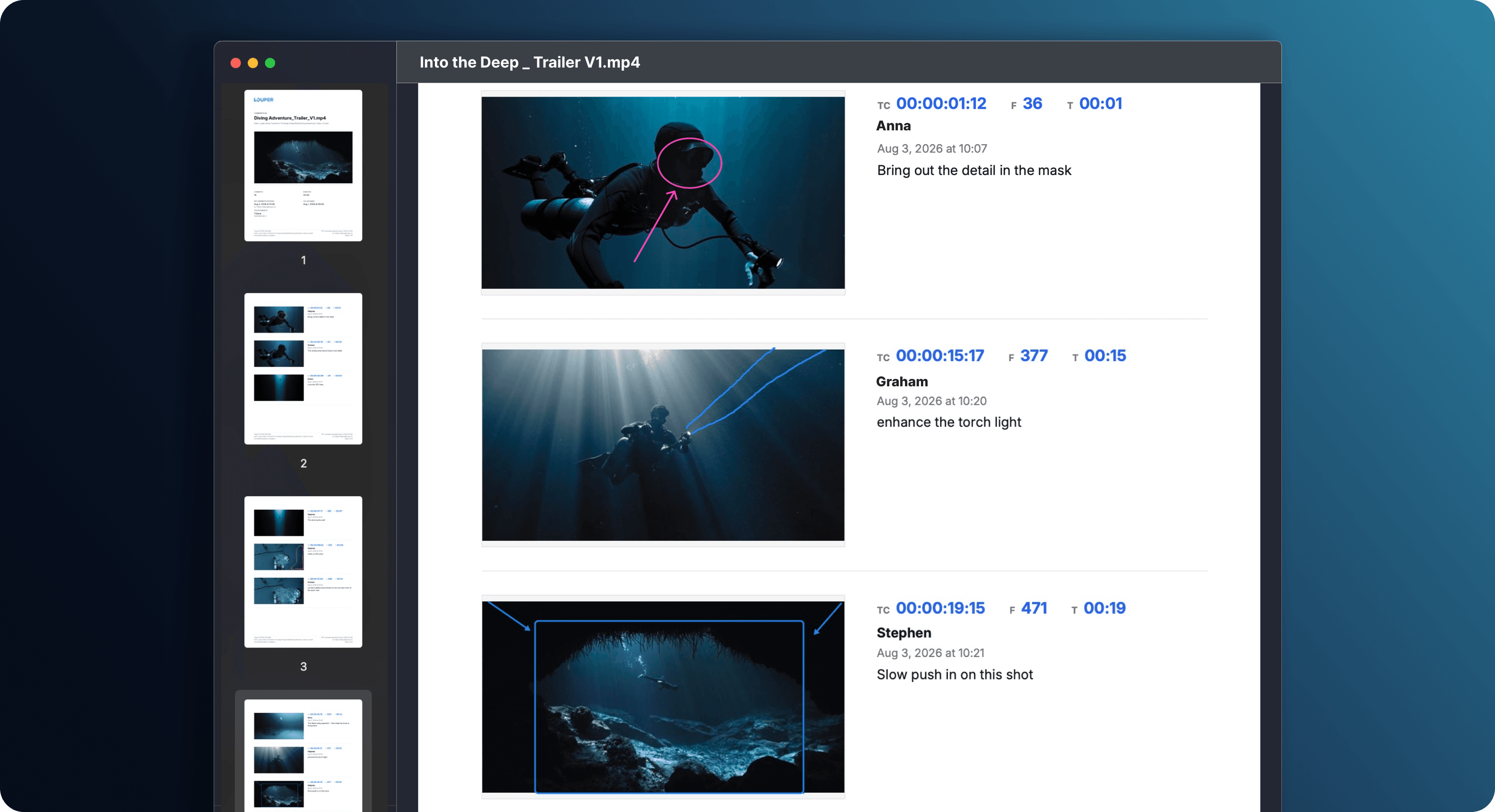Click timecode 00:00:15:17
1495x812 pixels.
pos(940,356)
